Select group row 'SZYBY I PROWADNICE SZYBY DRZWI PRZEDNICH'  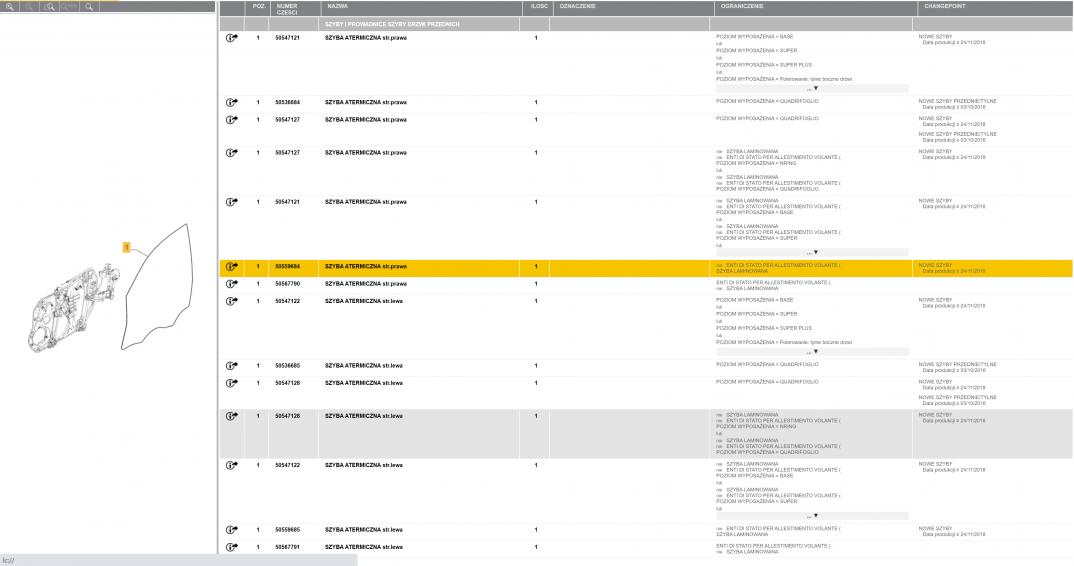(x=646, y=24)
